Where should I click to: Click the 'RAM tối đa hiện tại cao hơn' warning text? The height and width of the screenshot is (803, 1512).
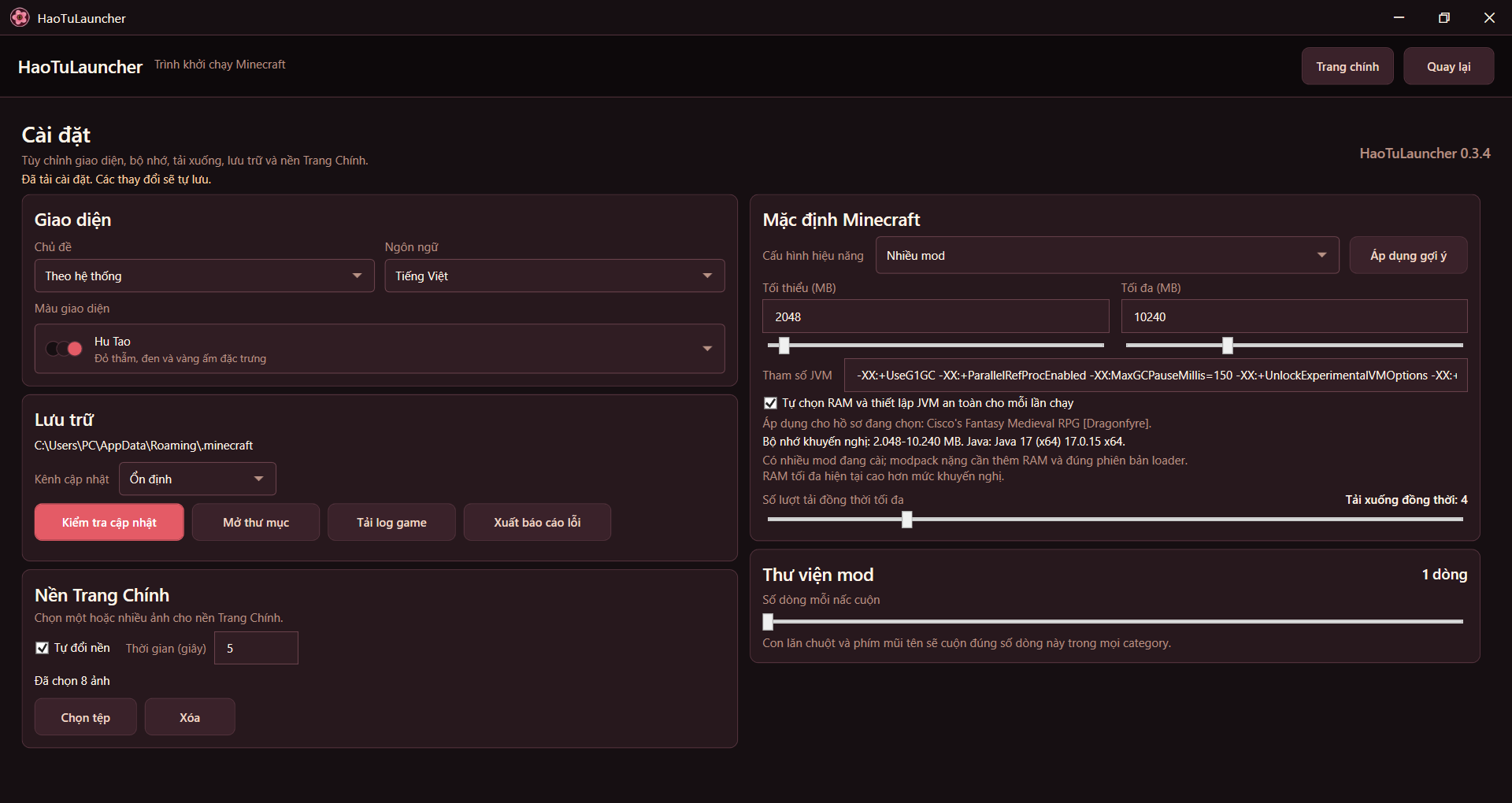[883, 476]
